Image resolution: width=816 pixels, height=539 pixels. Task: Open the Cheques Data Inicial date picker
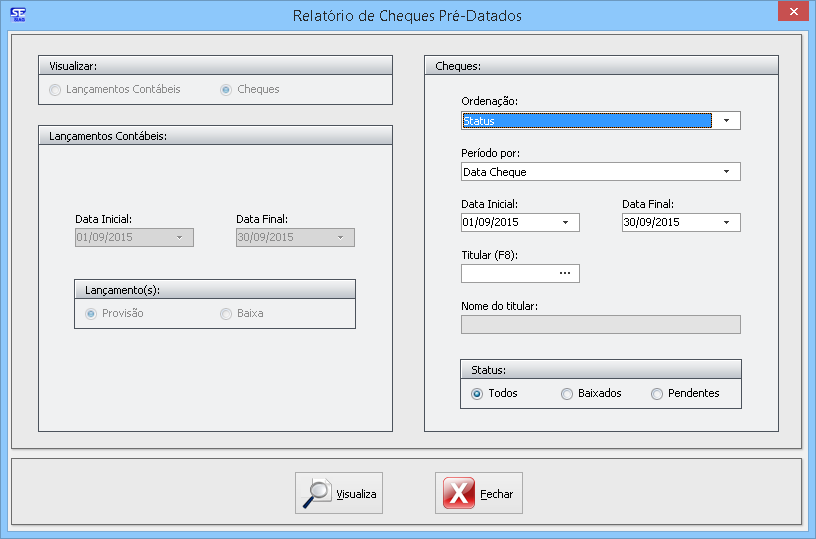(x=566, y=223)
